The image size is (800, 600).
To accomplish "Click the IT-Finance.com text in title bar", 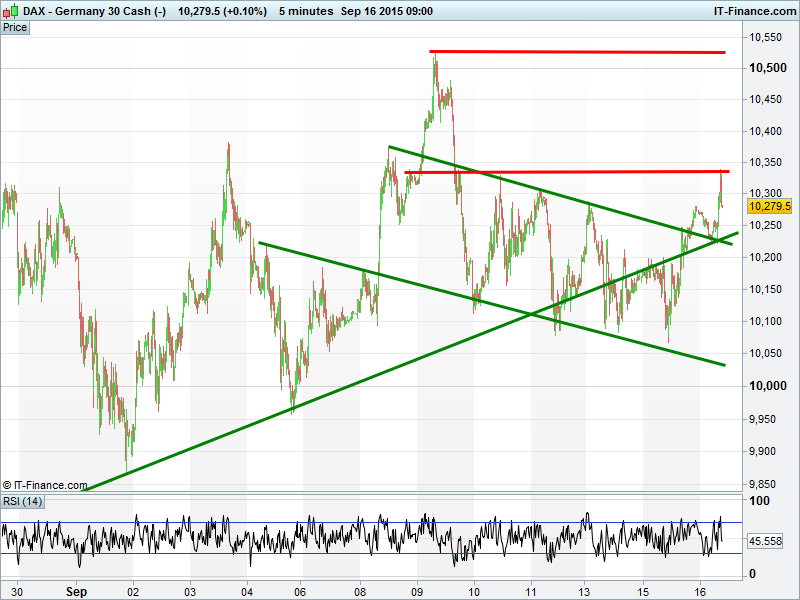I will (x=755, y=11).
